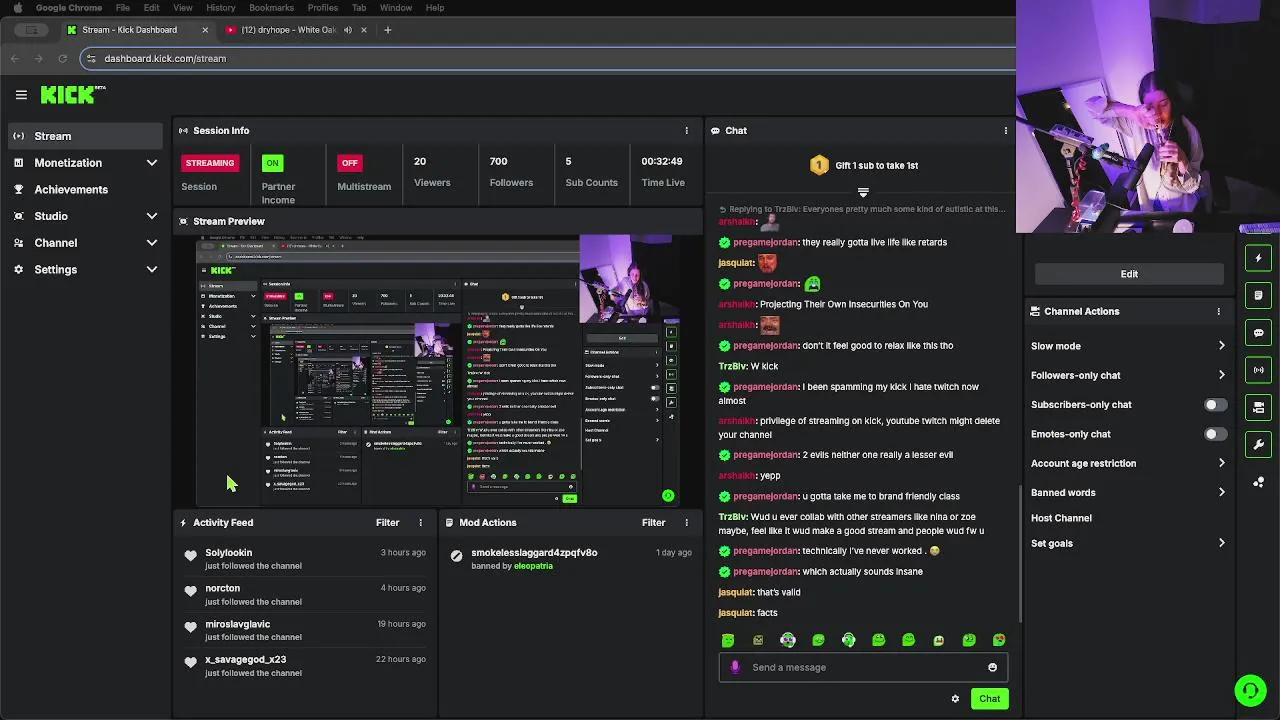Open the emoji picker smiley in message box
The height and width of the screenshot is (720, 1280).
992,667
